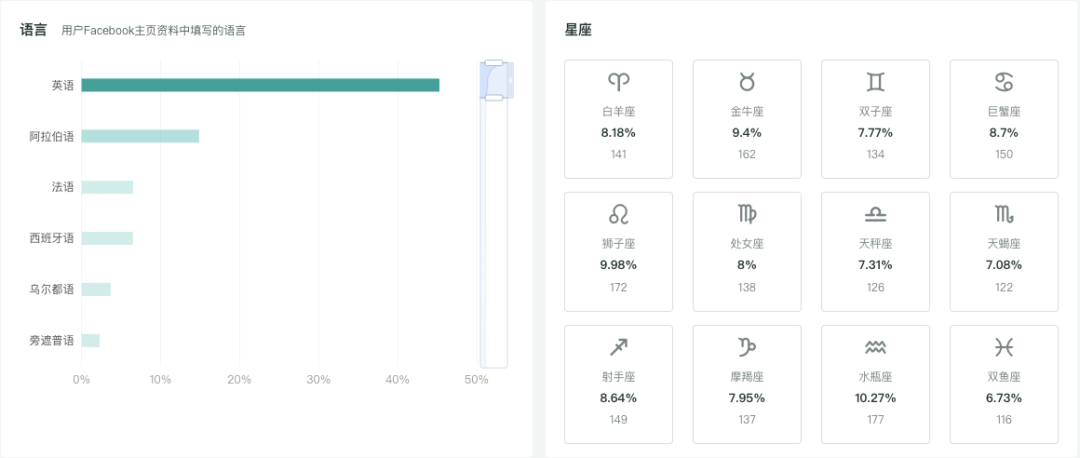Viewport: 1080px width, 458px height.
Task: Select the Arabic (阿拉伯语) bar
Action: pyautogui.click(x=140, y=136)
